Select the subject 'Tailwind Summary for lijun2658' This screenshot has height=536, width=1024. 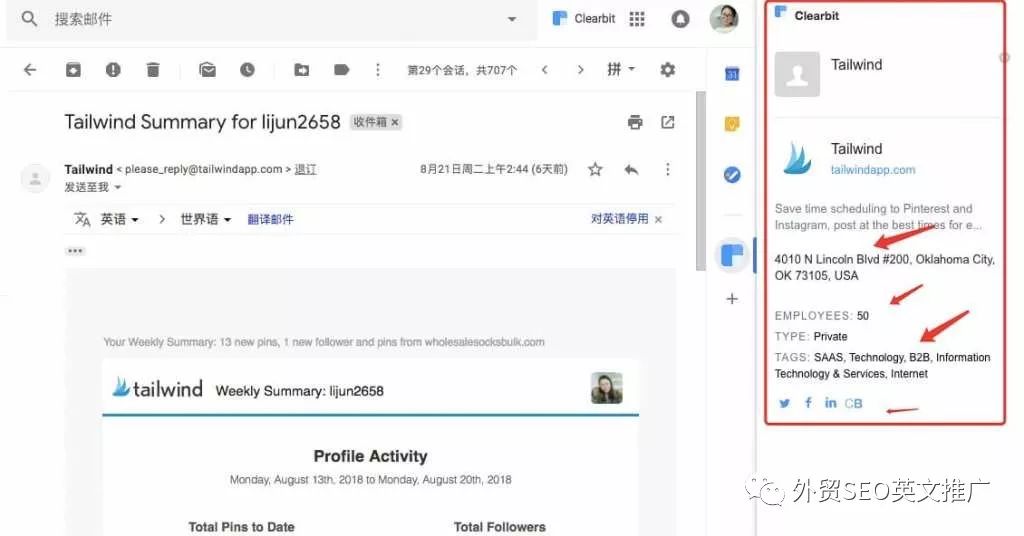tap(202, 122)
